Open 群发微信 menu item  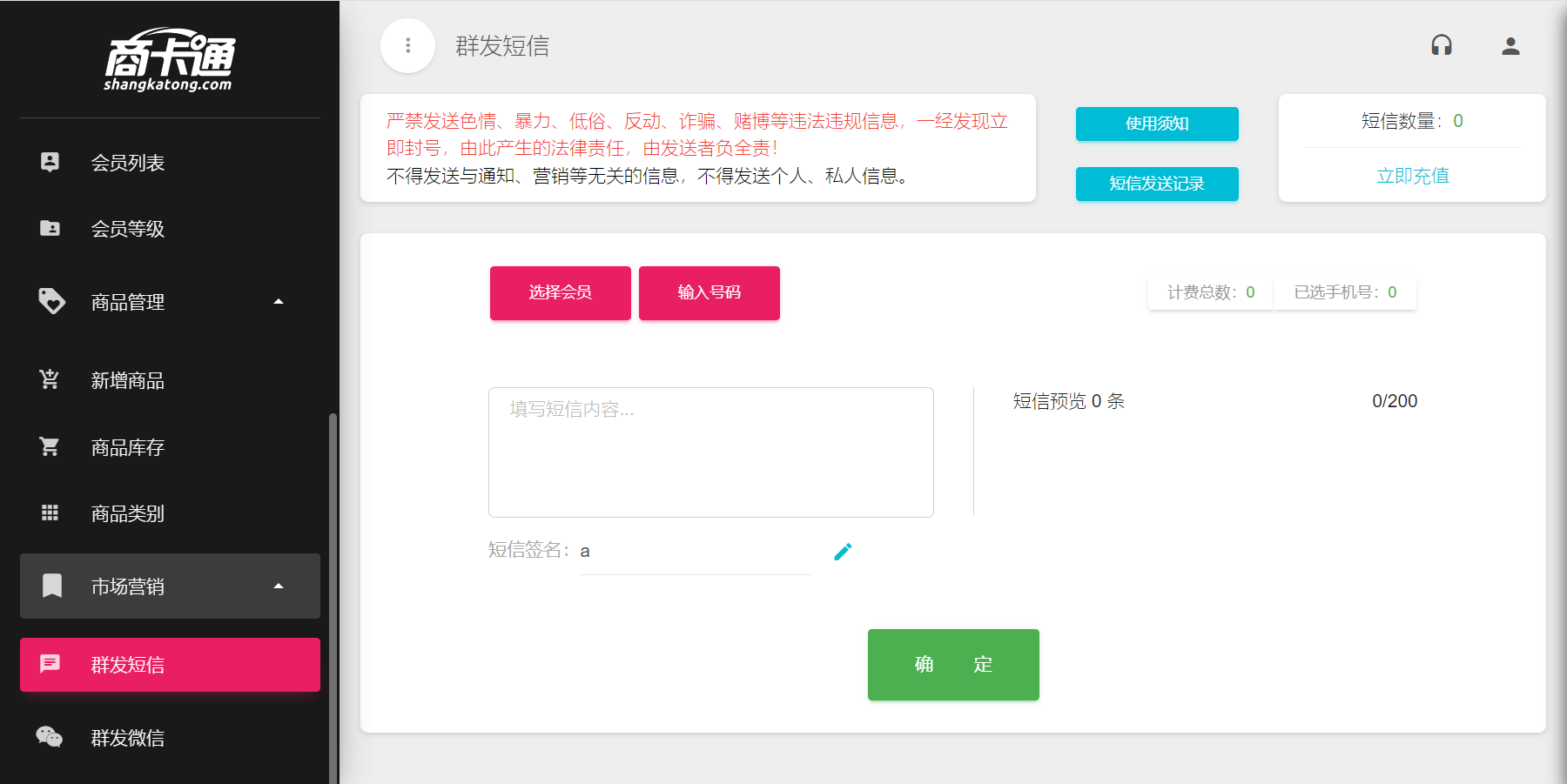pos(170,738)
